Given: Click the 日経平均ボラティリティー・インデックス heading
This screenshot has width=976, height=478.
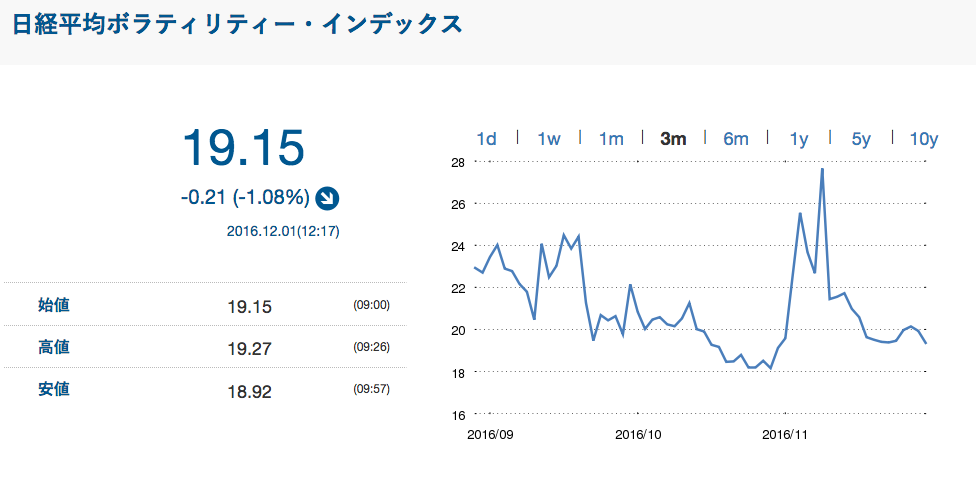Looking at the screenshot, I should (238, 24).
